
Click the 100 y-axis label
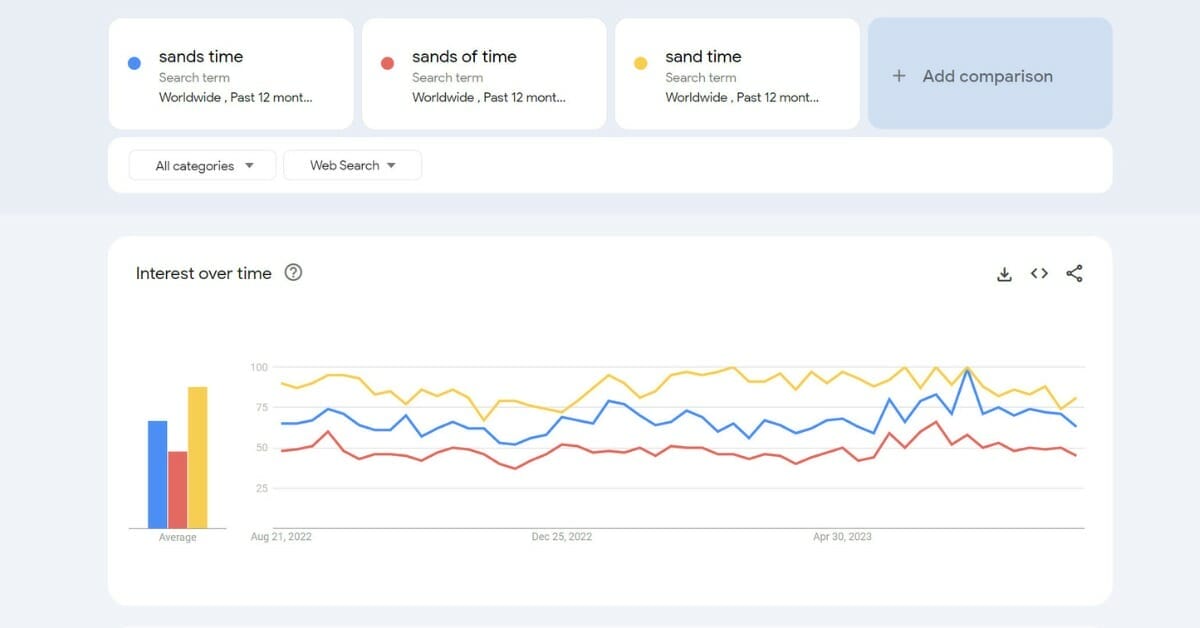[x=259, y=367]
